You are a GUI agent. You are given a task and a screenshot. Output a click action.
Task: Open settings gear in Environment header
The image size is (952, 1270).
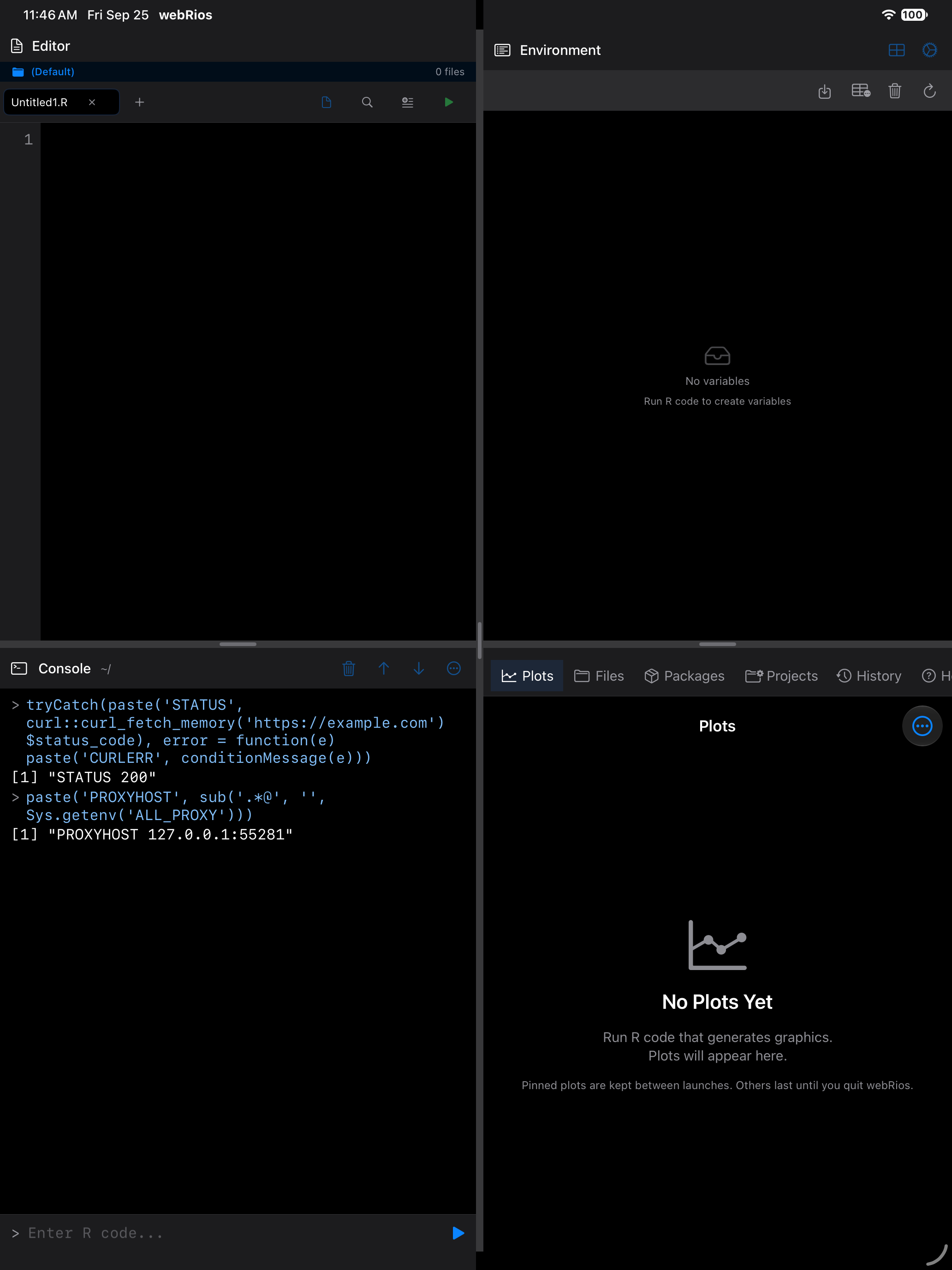click(x=929, y=50)
